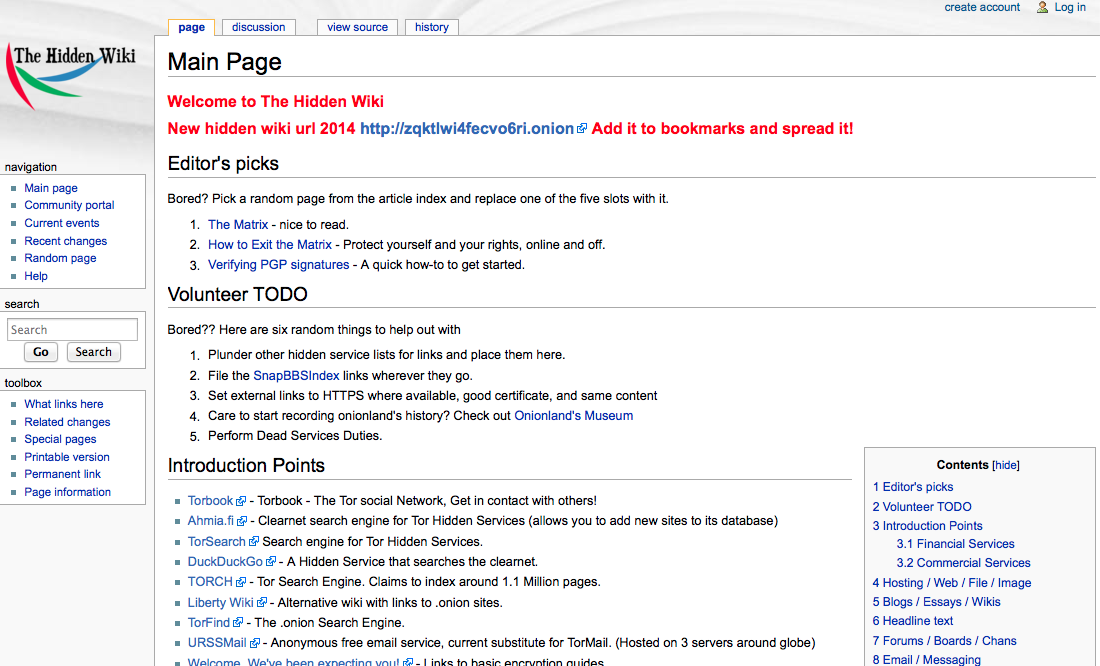Jump to 3.2 Commercial Services in Contents
This screenshot has width=1100, height=666.
963,563
